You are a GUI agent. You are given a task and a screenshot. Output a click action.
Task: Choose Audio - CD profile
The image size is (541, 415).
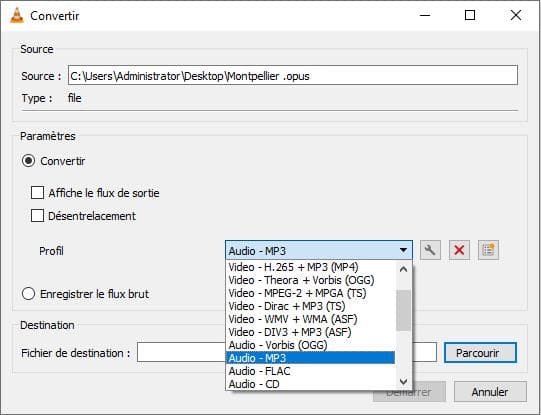311,384
